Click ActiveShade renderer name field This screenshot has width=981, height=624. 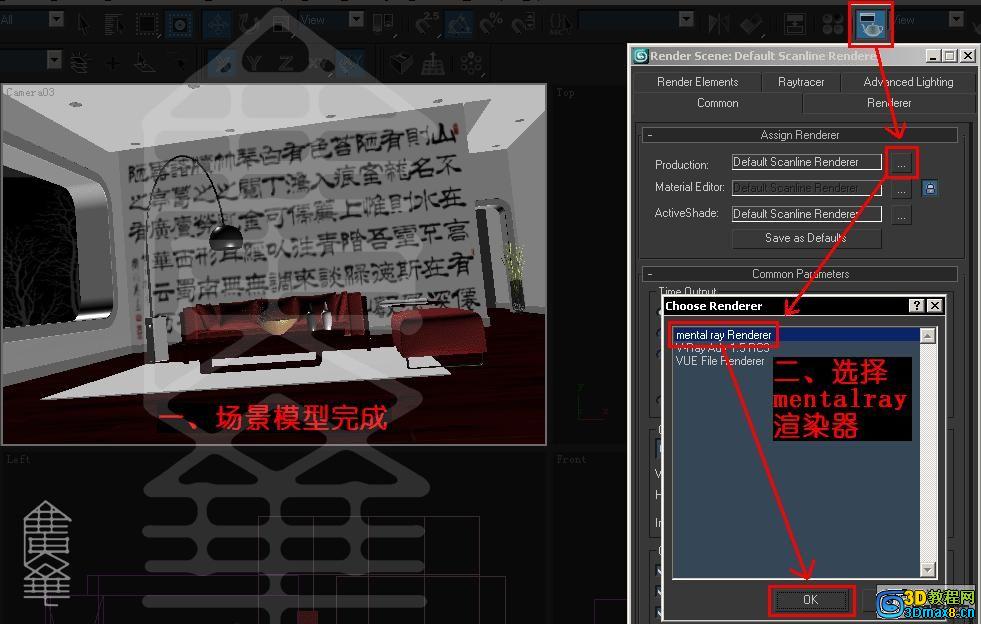pos(807,214)
